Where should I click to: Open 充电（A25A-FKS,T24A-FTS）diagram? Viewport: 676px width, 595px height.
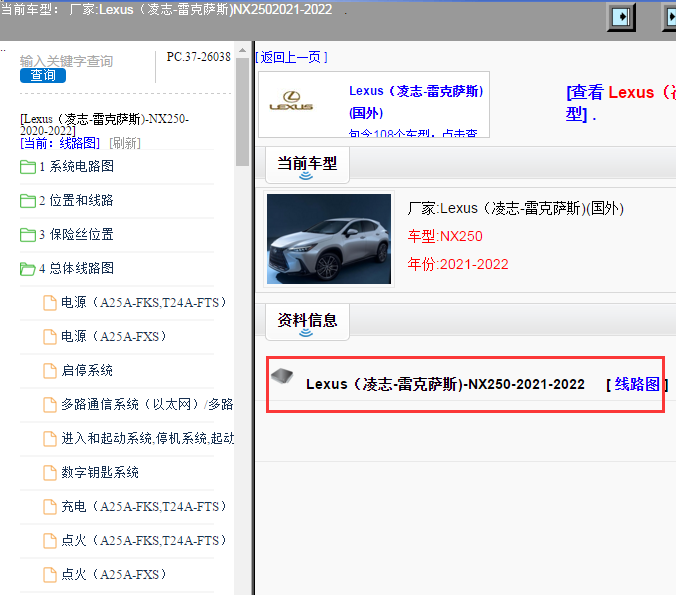(x=144, y=507)
